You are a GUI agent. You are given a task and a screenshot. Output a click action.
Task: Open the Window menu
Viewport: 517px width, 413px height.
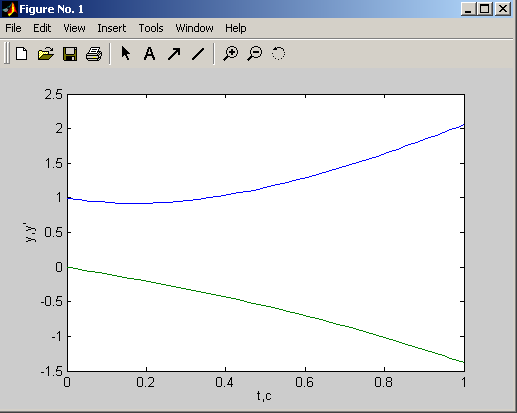pos(194,28)
